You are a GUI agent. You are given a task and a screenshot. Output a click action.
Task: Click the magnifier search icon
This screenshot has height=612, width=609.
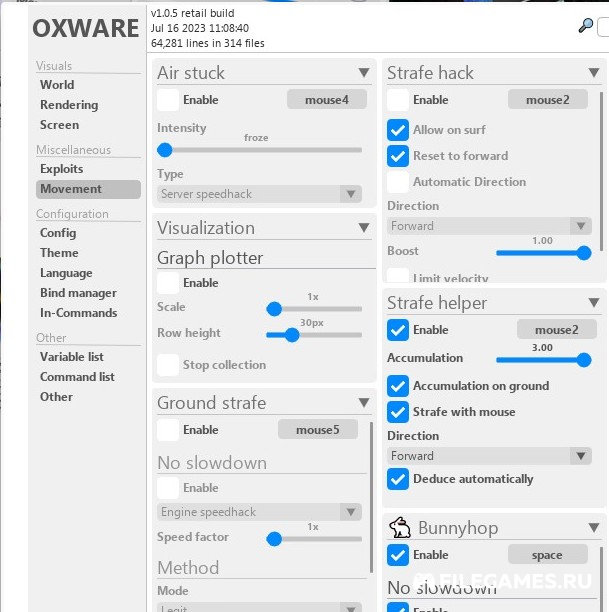tap(586, 26)
